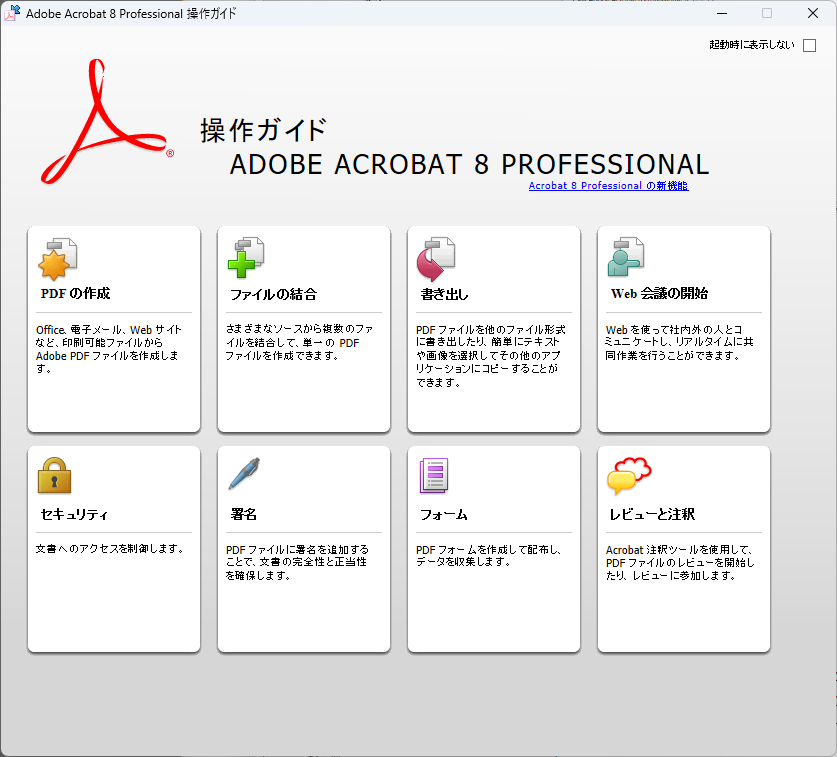Click the Web 会議の開始 person icon
This screenshot has height=757, width=837.
point(626,257)
